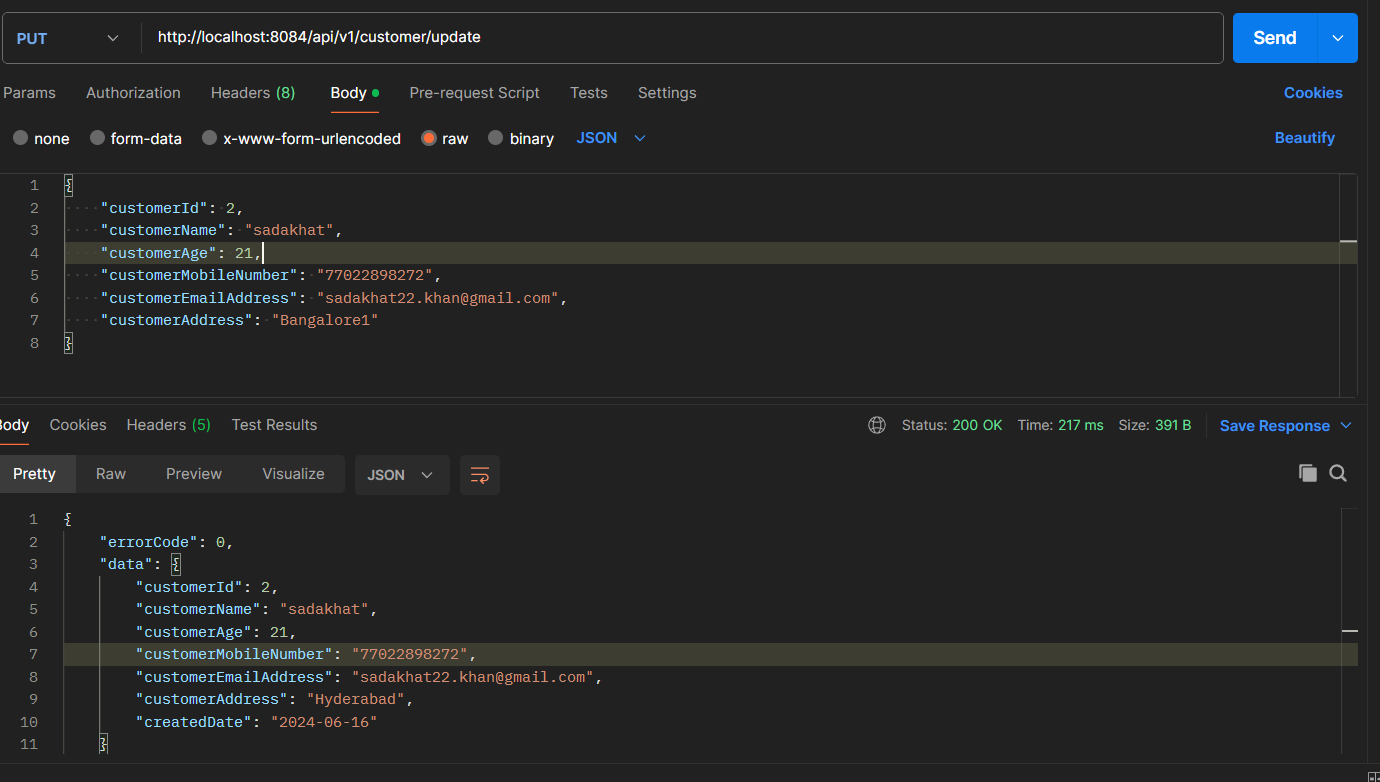Choose the binary body radio option

click(x=496, y=138)
